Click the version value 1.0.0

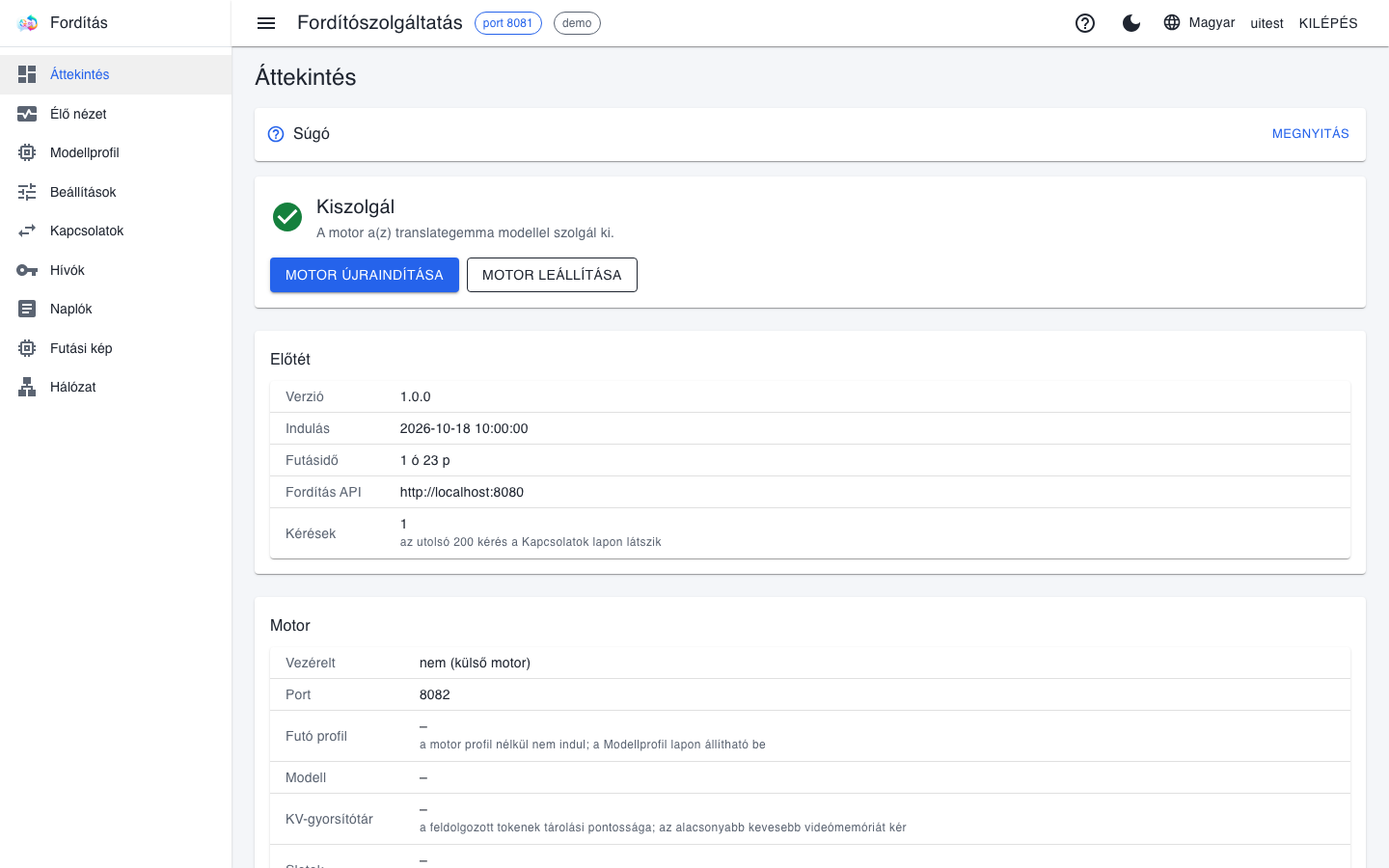click(x=416, y=396)
